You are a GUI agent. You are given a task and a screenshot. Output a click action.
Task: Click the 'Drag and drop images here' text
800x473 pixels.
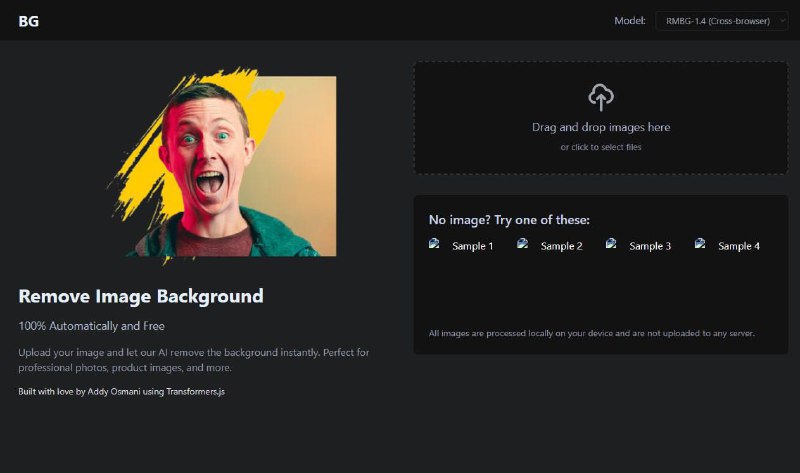pyautogui.click(x=601, y=127)
